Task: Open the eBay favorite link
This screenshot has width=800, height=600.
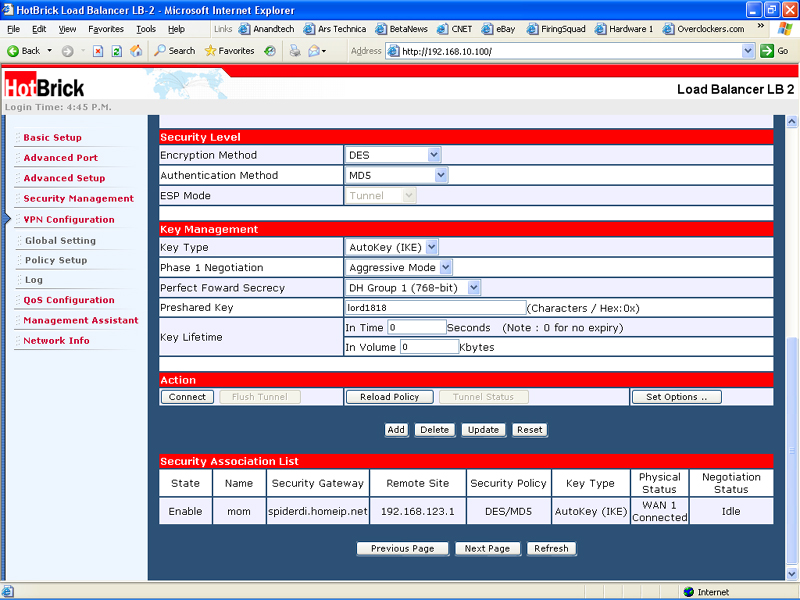Action: click(498, 29)
